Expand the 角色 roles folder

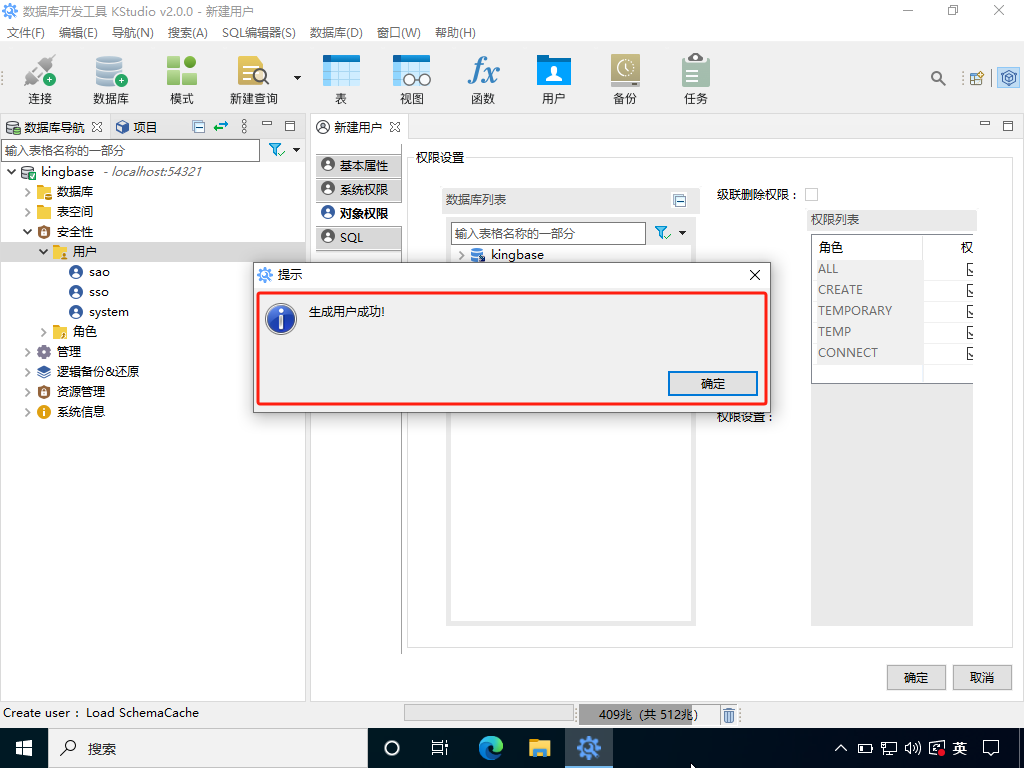(44, 332)
